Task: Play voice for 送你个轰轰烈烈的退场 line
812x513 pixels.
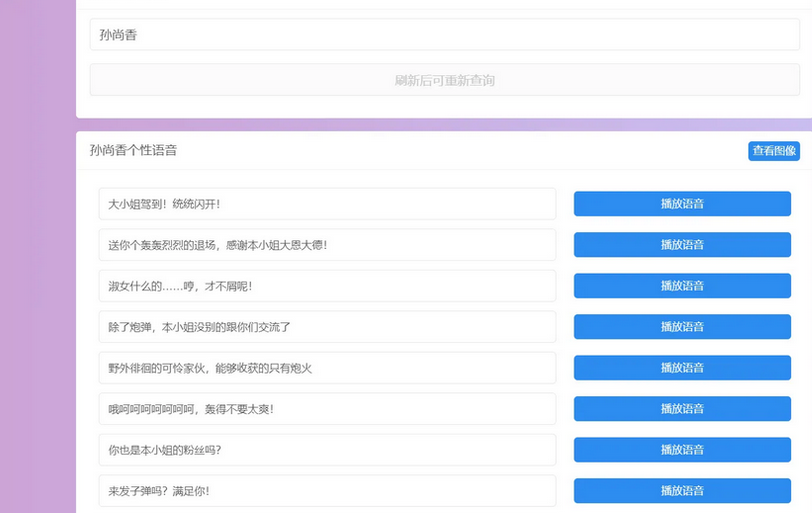Action: tap(682, 244)
